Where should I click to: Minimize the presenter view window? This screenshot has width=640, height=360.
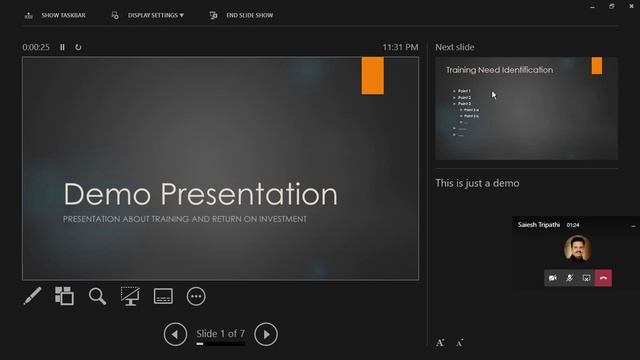(592, 7)
